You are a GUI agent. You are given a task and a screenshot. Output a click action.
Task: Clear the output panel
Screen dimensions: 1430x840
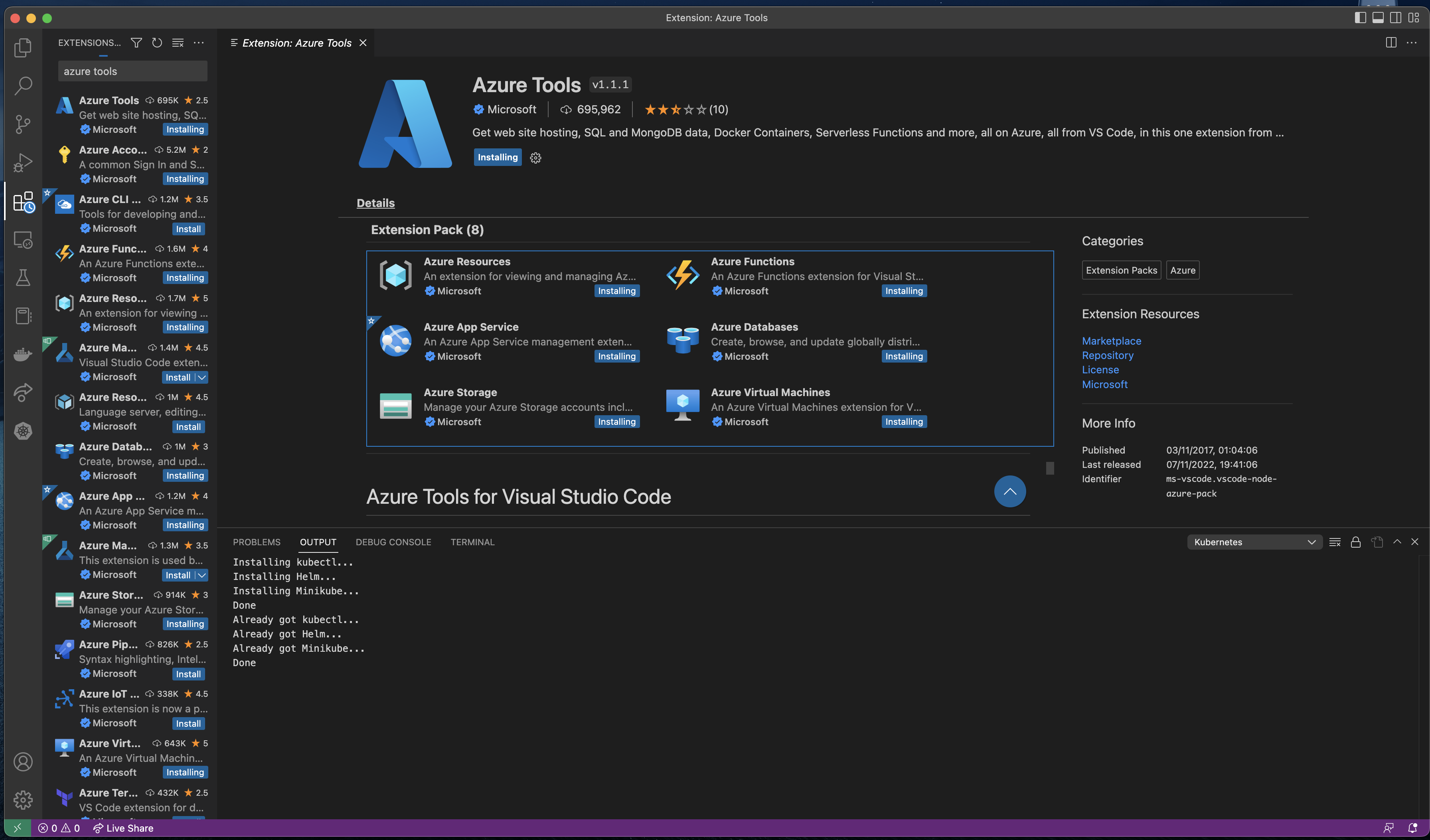(1335, 542)
